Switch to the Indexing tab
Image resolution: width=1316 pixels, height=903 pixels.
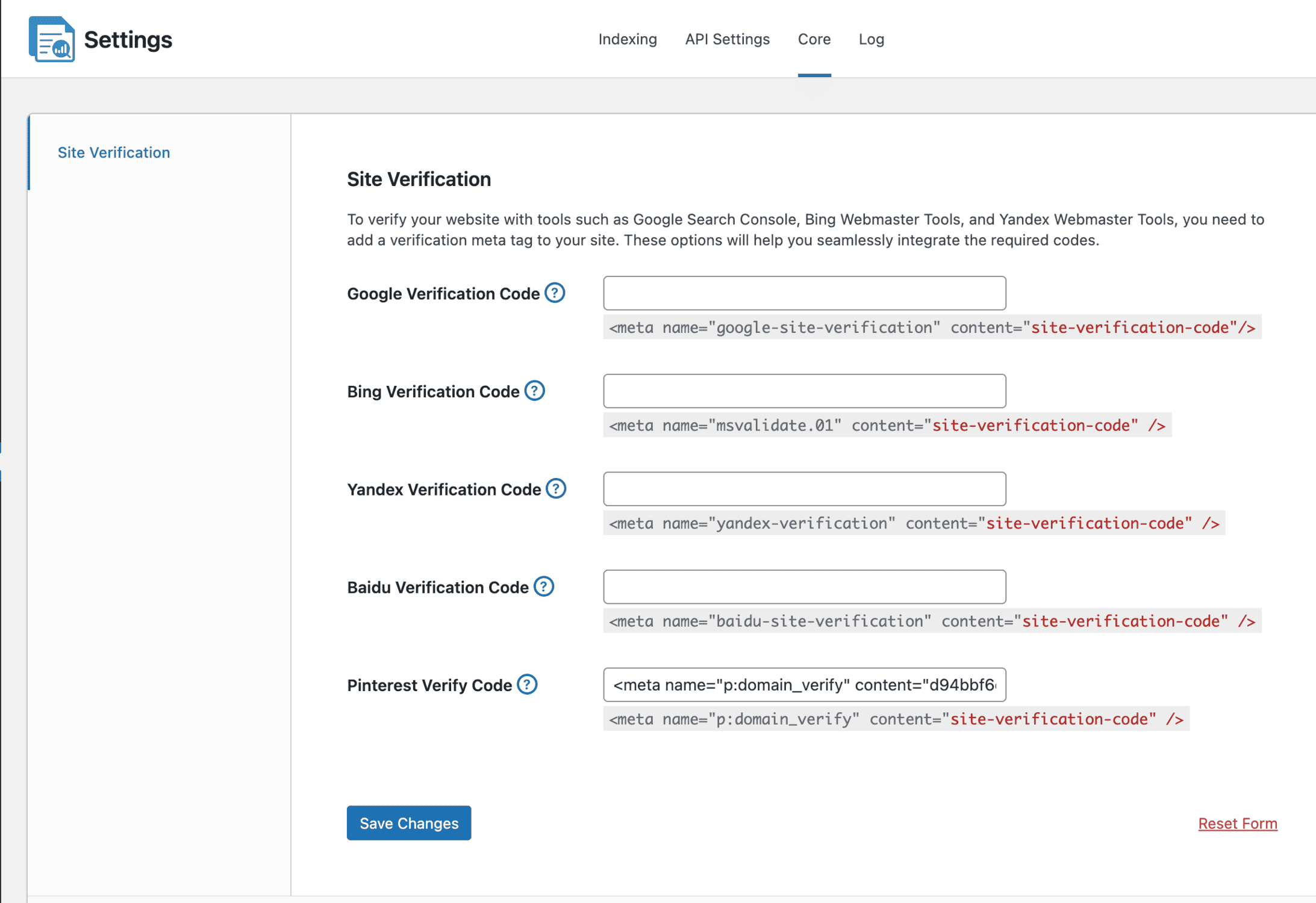point(625,39)
